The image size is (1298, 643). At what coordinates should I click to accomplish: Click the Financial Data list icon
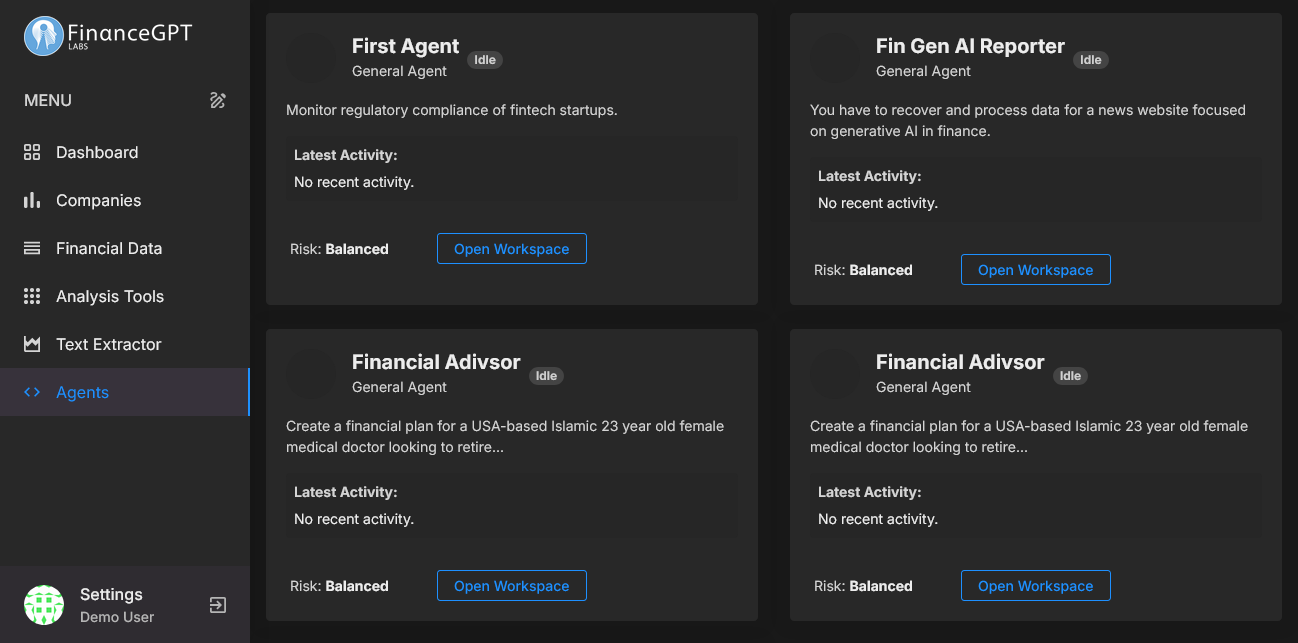coord(31,248)
